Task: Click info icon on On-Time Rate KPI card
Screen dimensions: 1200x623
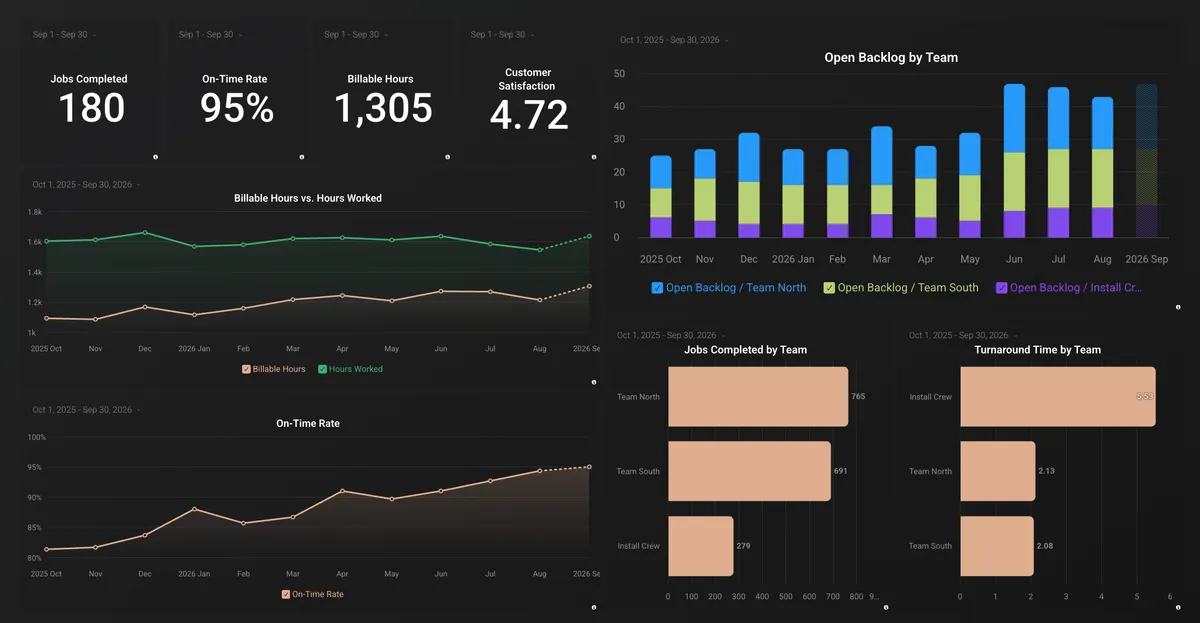Action: click(x=302, y=157)
